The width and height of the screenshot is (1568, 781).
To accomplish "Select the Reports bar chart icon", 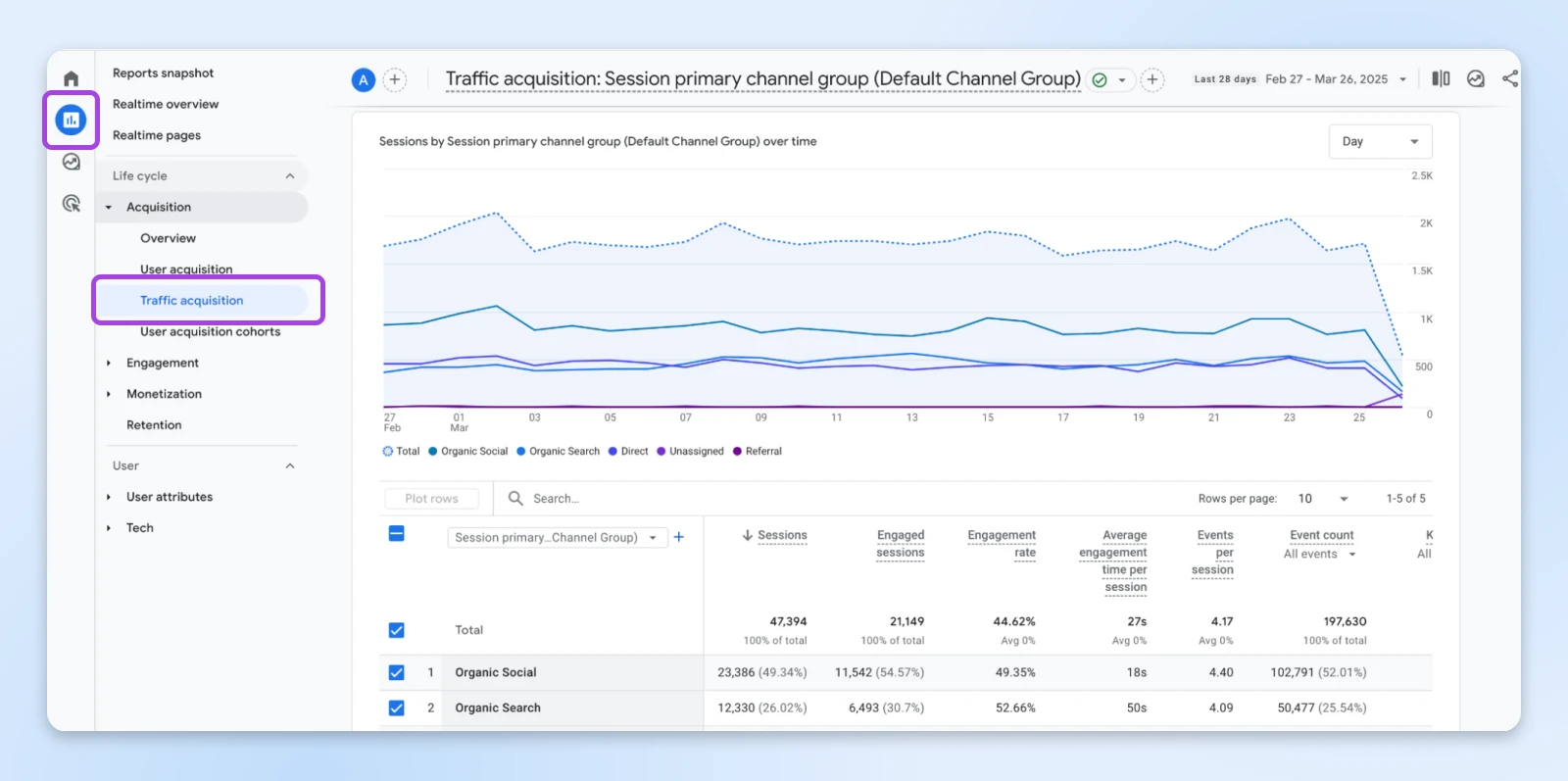I will pos(71,121).
